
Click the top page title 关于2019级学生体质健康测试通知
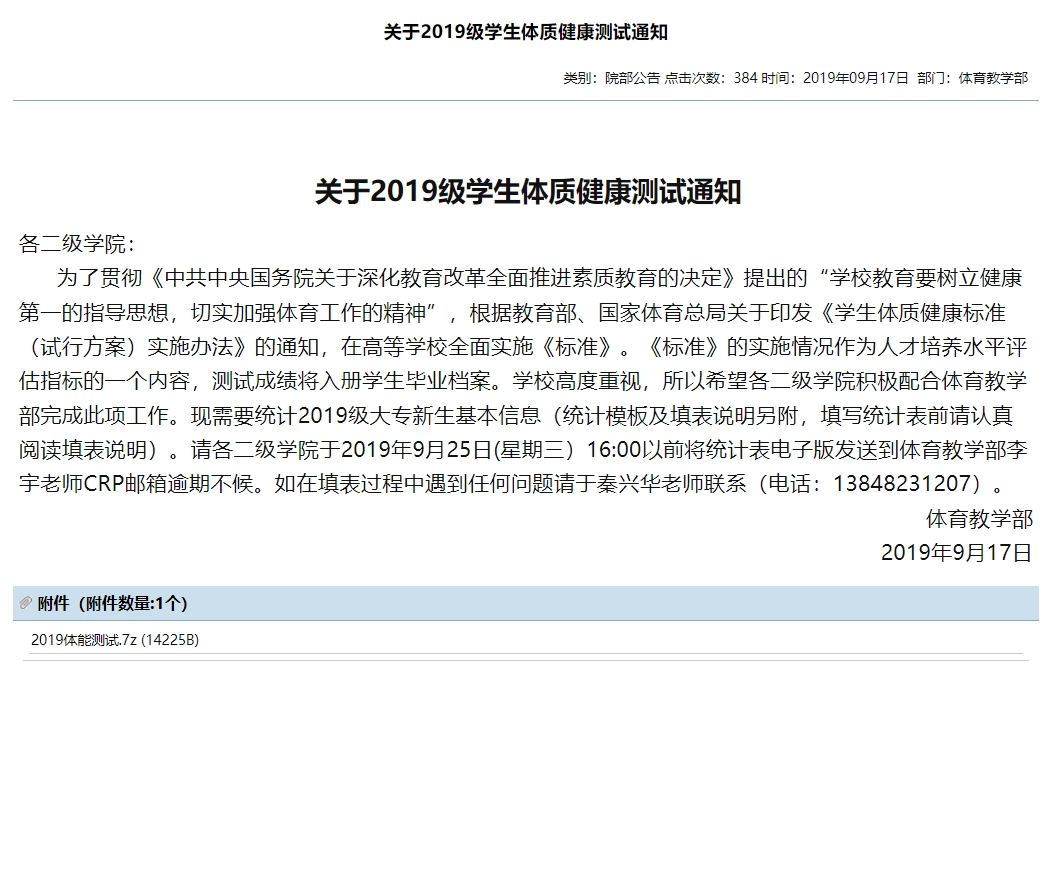pos(525,32)
